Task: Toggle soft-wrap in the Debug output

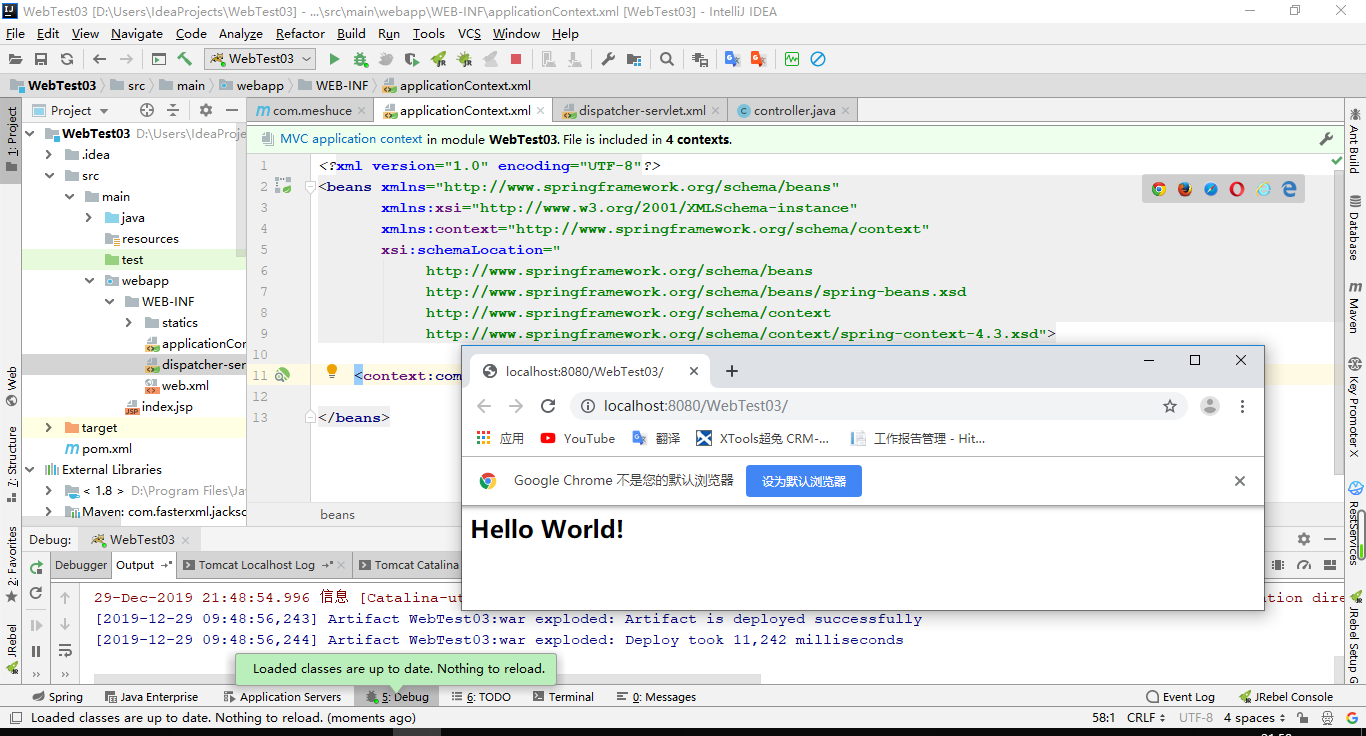Action: [65, 651]
